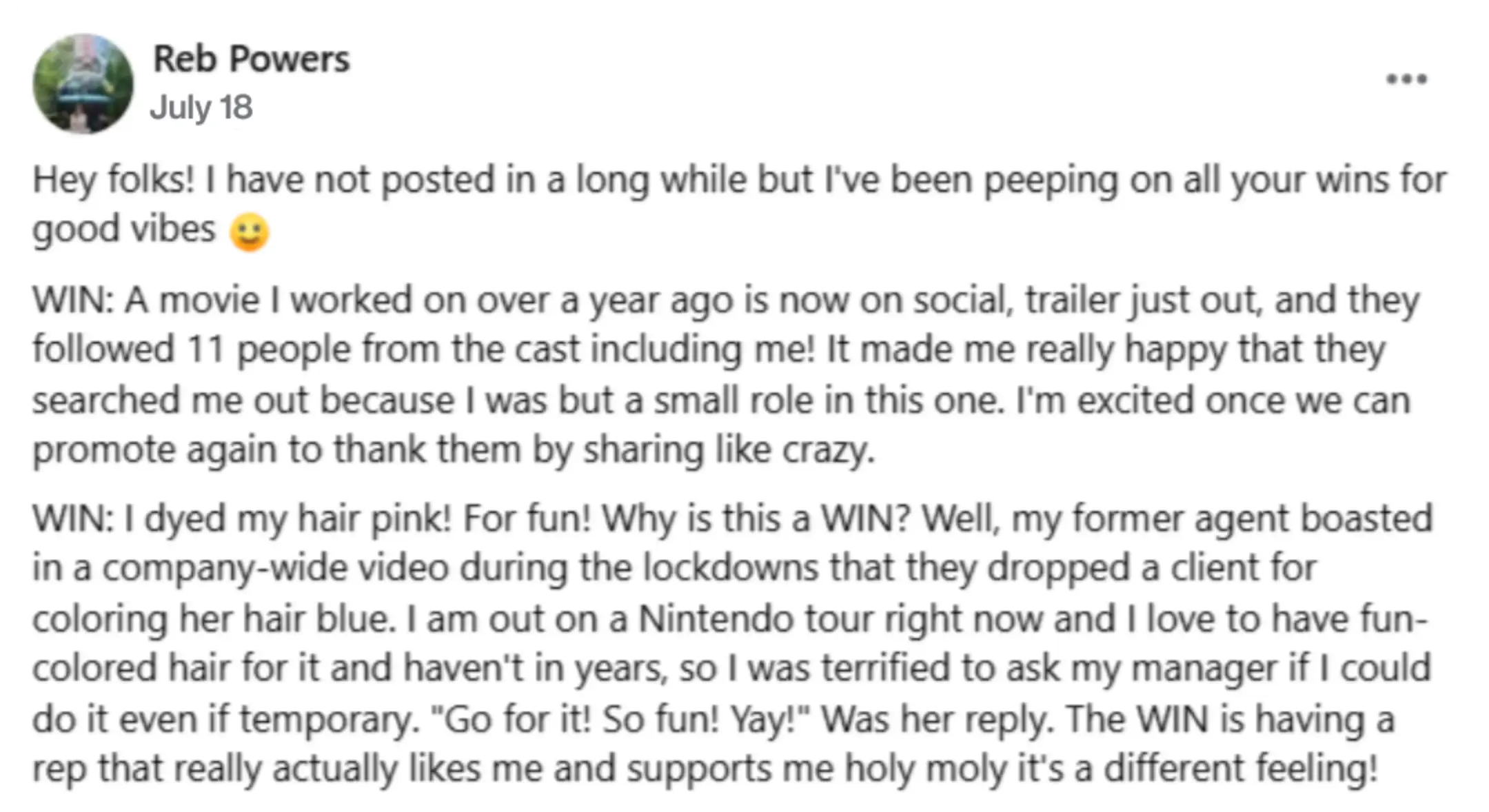Click Reb Powers' circular profile picture
Image resolution: width=1489 pixels, height=812 pixels.
coord(83,83)
